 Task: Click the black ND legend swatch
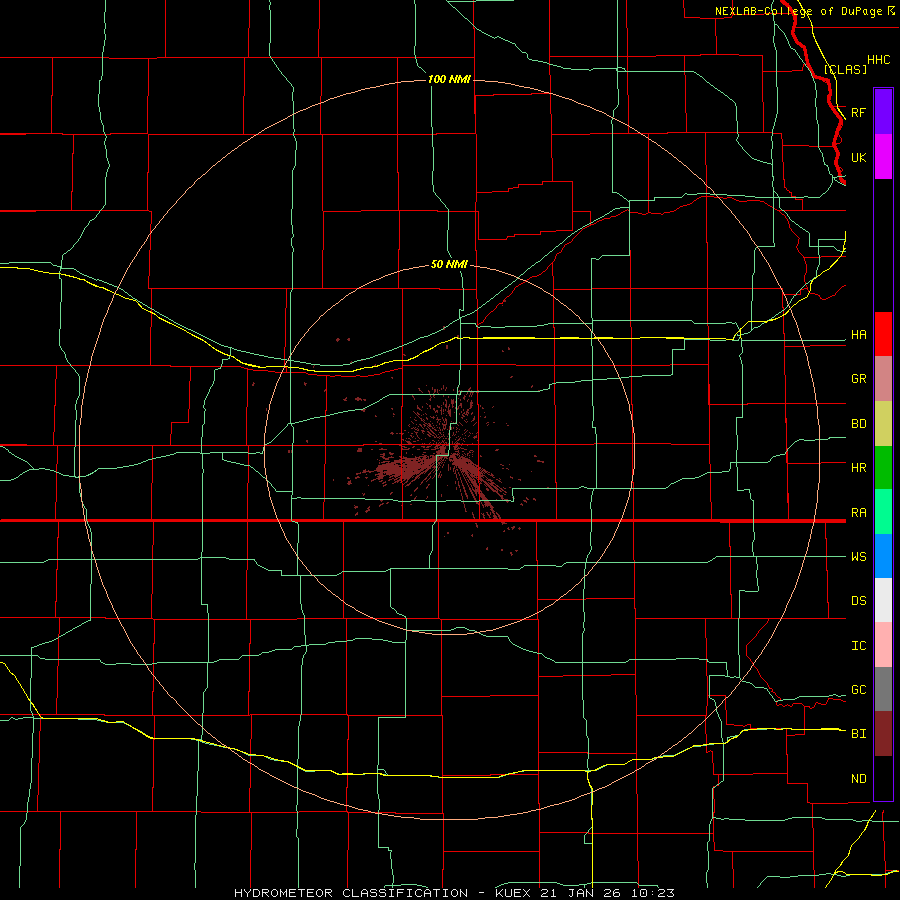pyautogui.click(x=883, y=778)
